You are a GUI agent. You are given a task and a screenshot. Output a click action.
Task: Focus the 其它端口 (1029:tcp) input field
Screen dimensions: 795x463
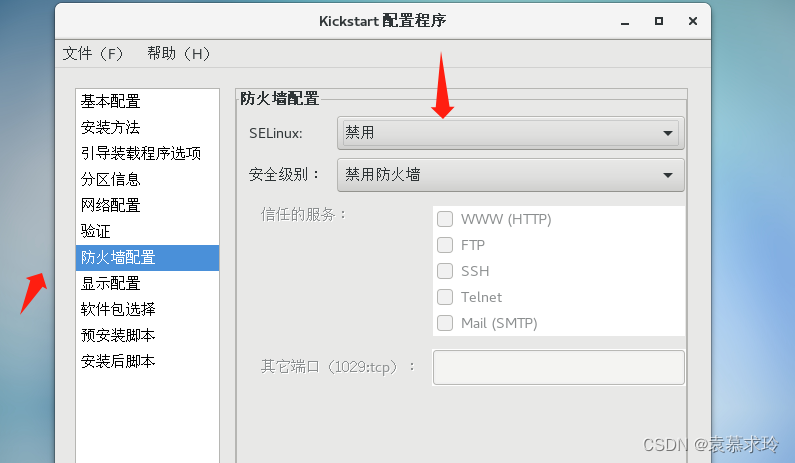pyautogui.click(x=559, y=367)
